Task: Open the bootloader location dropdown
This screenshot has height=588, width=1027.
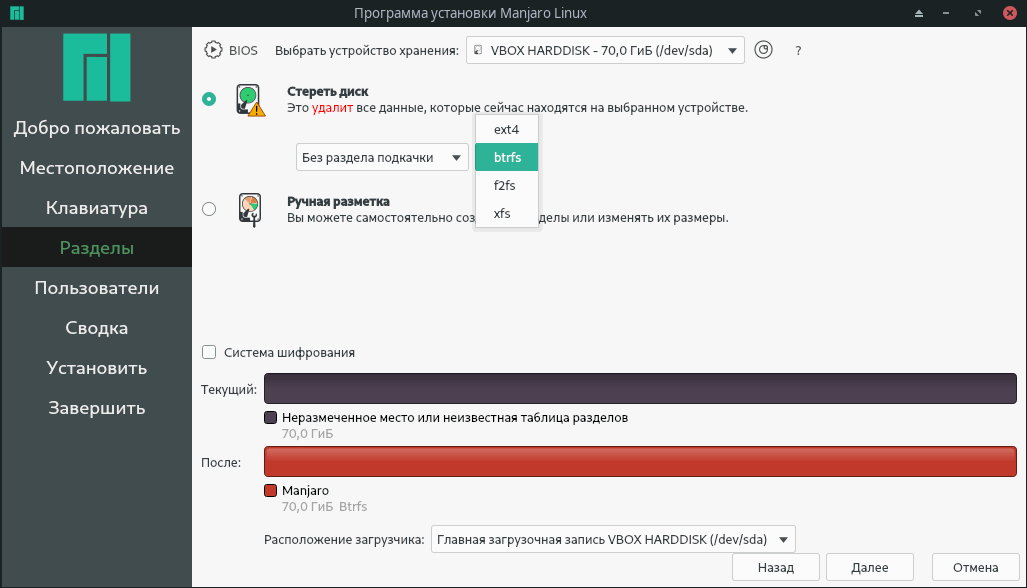Action: 613,539
